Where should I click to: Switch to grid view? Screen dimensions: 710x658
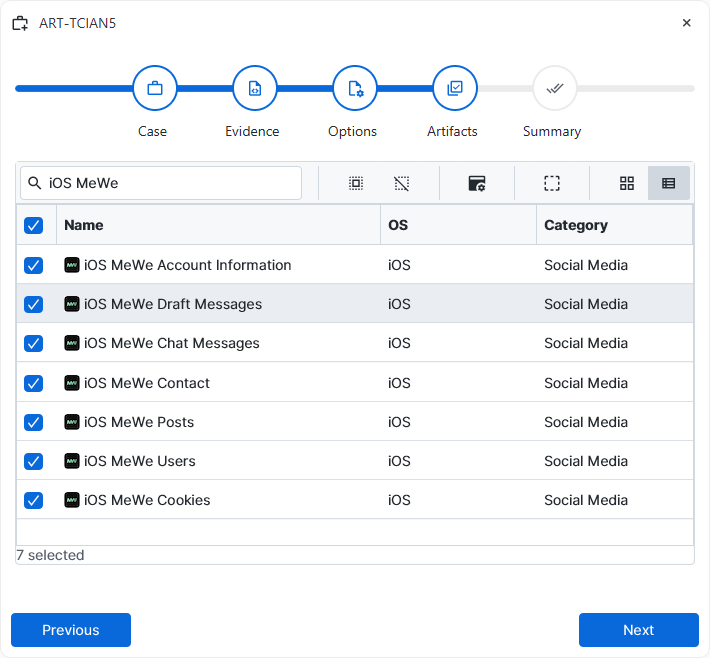point(627,183)
